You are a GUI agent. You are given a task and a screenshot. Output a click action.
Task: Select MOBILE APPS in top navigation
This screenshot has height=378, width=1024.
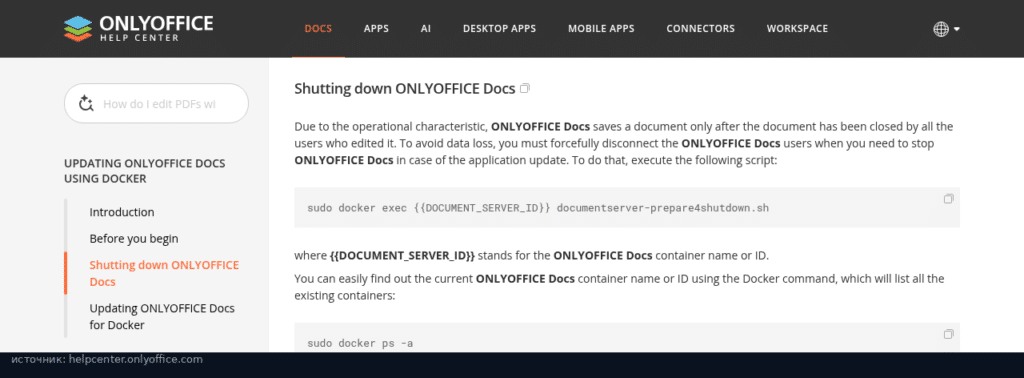[601, 29]
